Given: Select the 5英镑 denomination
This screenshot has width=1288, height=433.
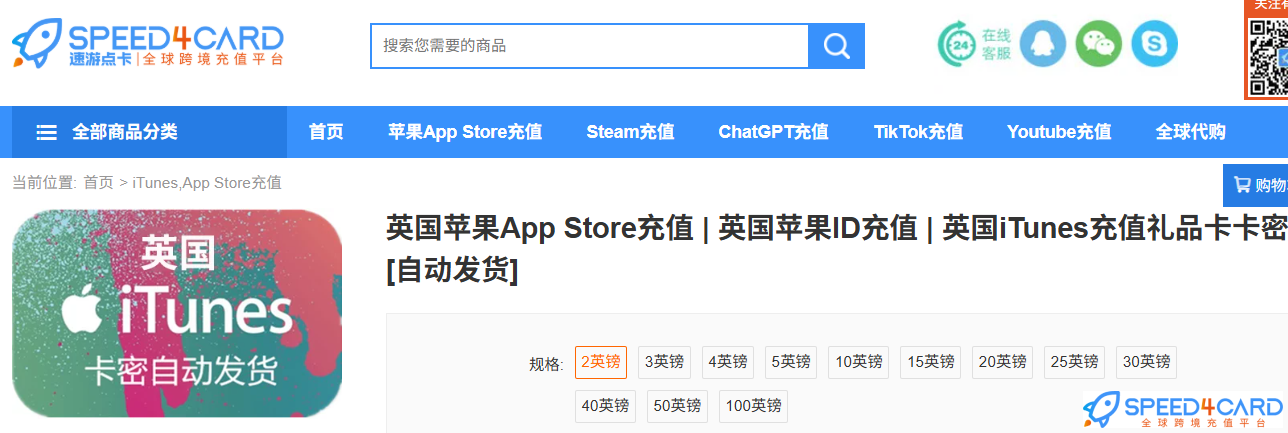Looking at the screenshot, I should pos(791,362).
